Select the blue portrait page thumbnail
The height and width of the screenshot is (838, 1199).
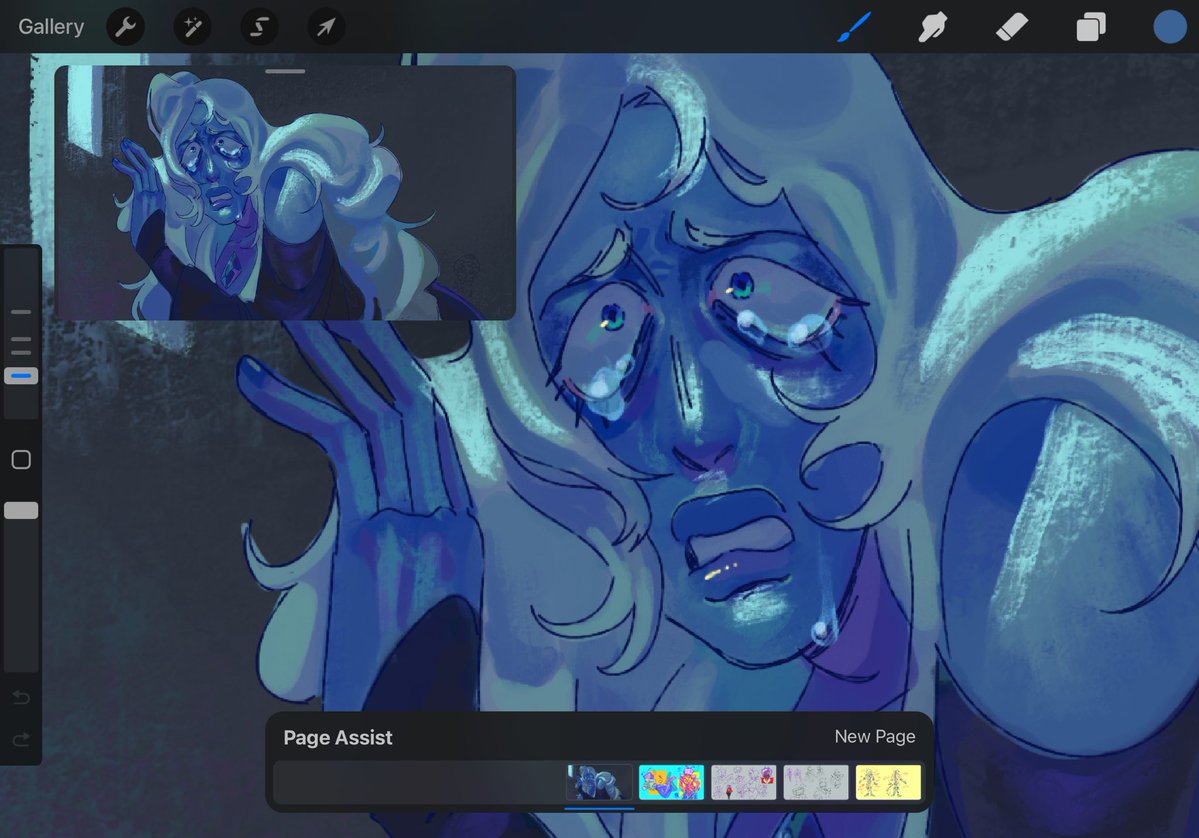click(600, 782)
